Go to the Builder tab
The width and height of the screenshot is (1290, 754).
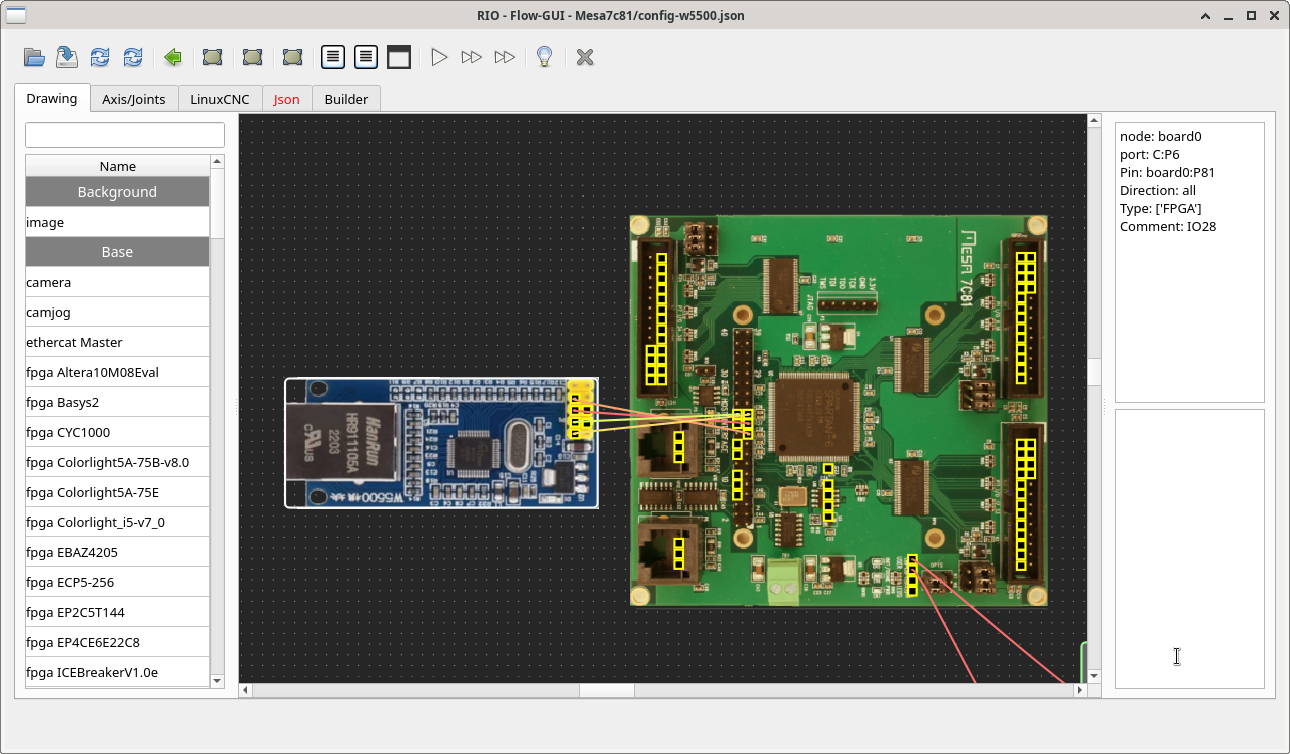[x=346, y=99]
